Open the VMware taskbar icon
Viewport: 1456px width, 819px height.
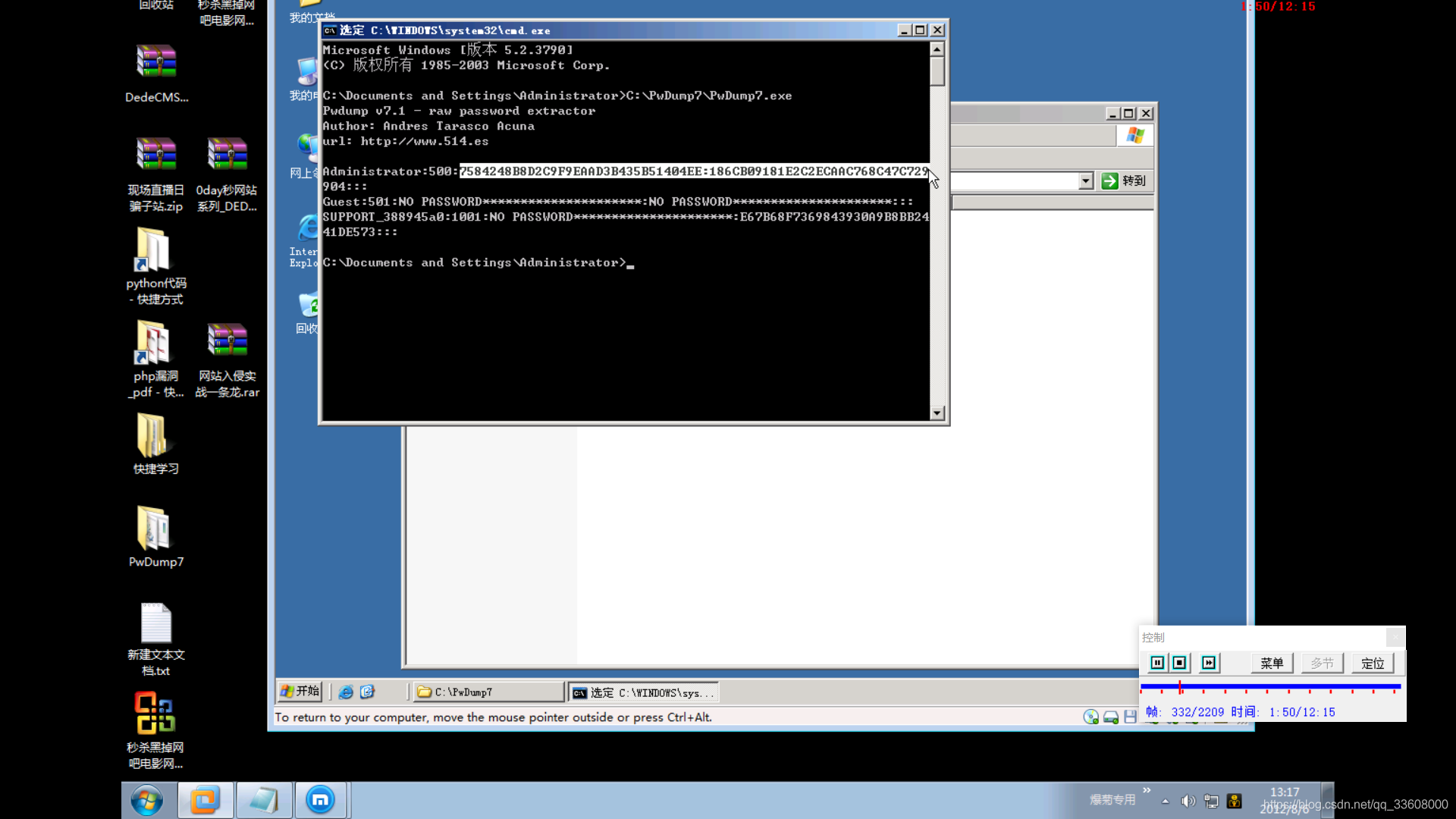205,800
